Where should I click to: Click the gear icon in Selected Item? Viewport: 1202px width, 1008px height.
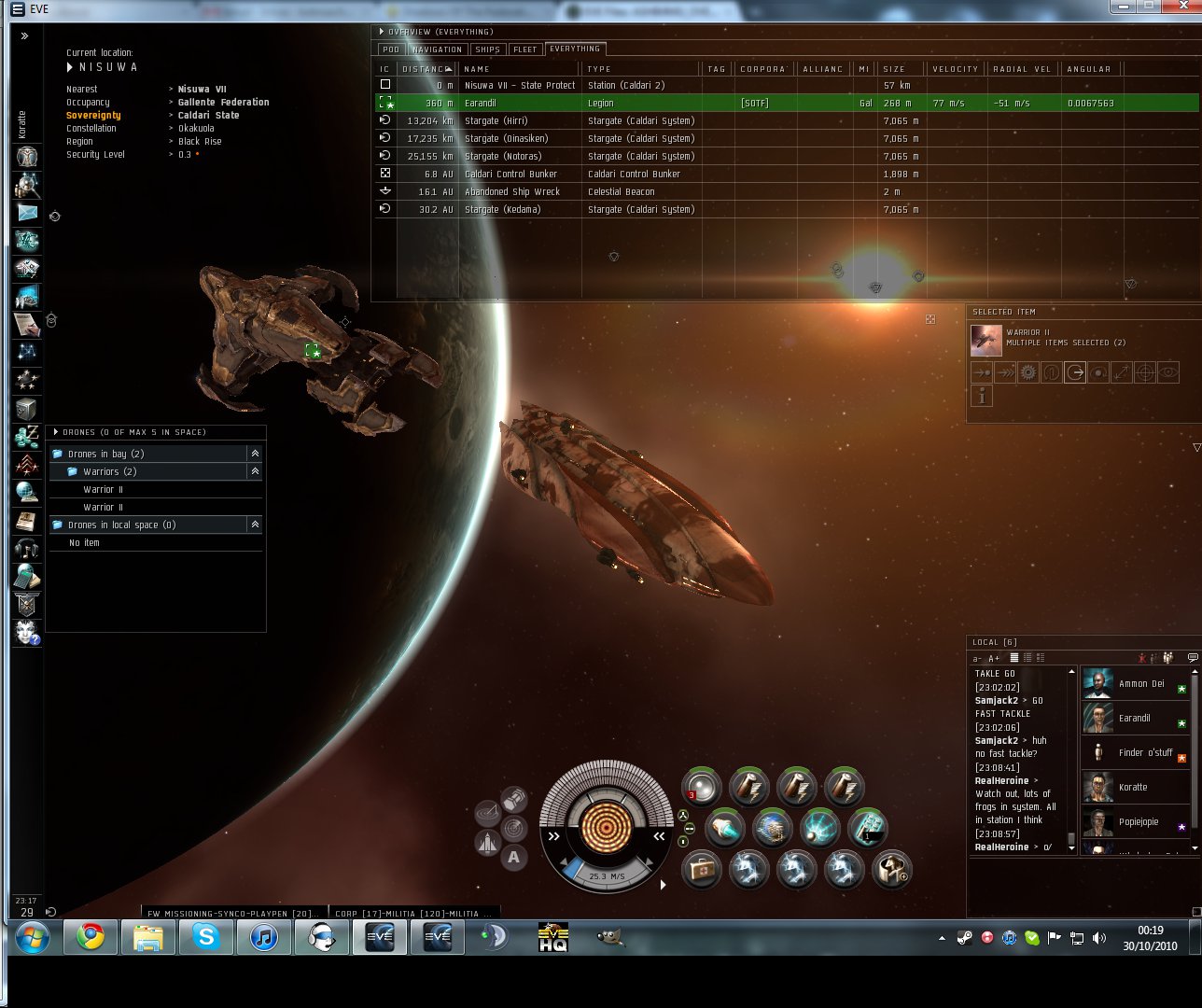click(x=1028, y=372)
